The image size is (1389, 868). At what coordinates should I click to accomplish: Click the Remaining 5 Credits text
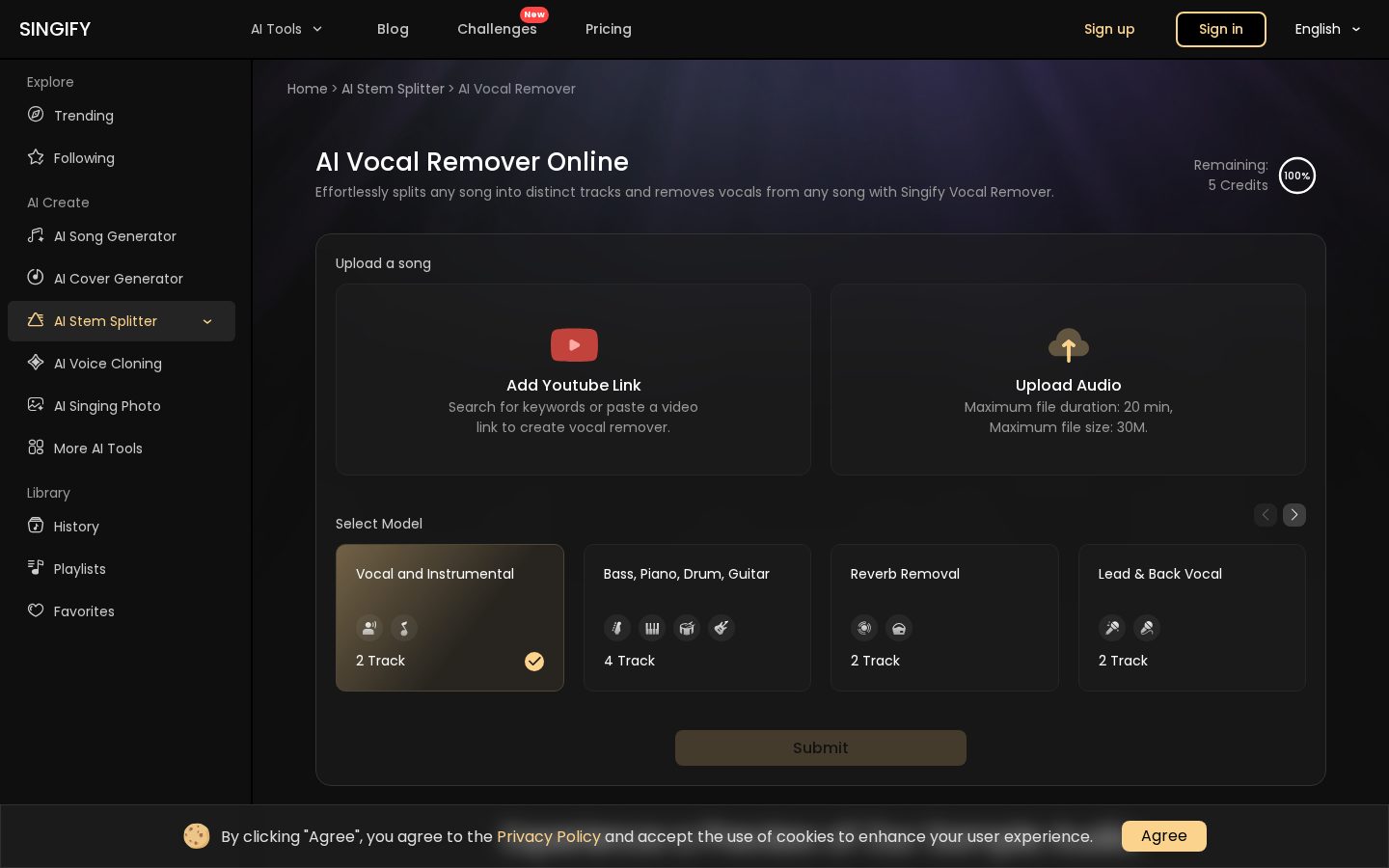click(x=1231, y=176)
